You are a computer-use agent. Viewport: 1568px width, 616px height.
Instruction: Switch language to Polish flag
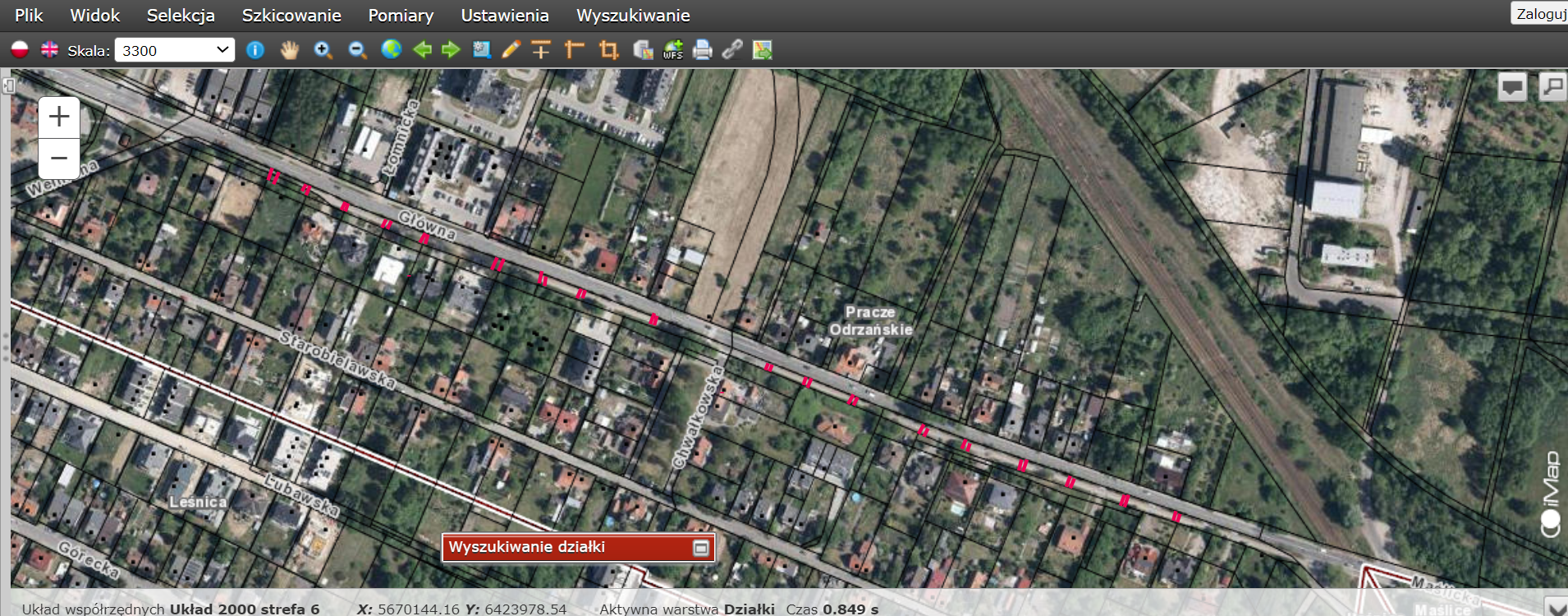pos(20,50)
